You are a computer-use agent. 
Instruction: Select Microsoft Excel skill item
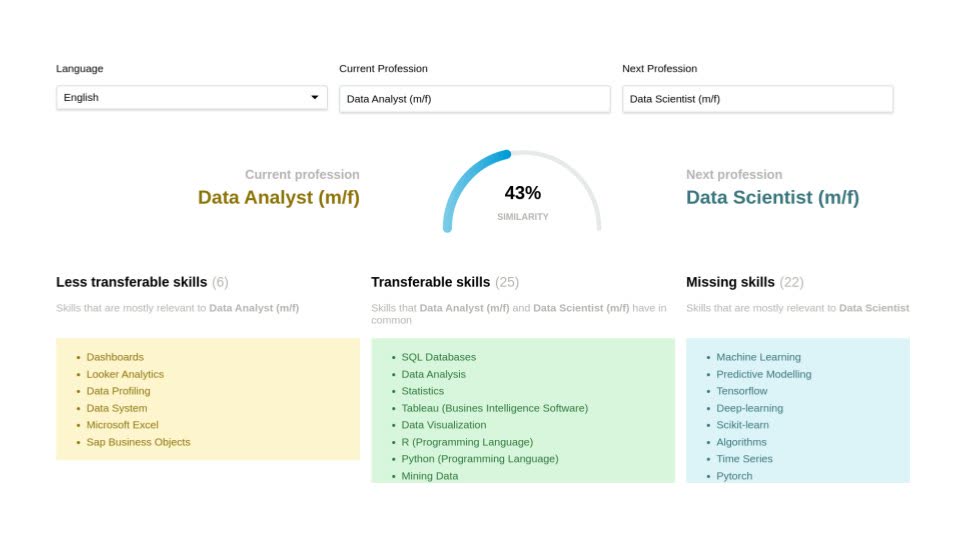(x=122, y=425)
